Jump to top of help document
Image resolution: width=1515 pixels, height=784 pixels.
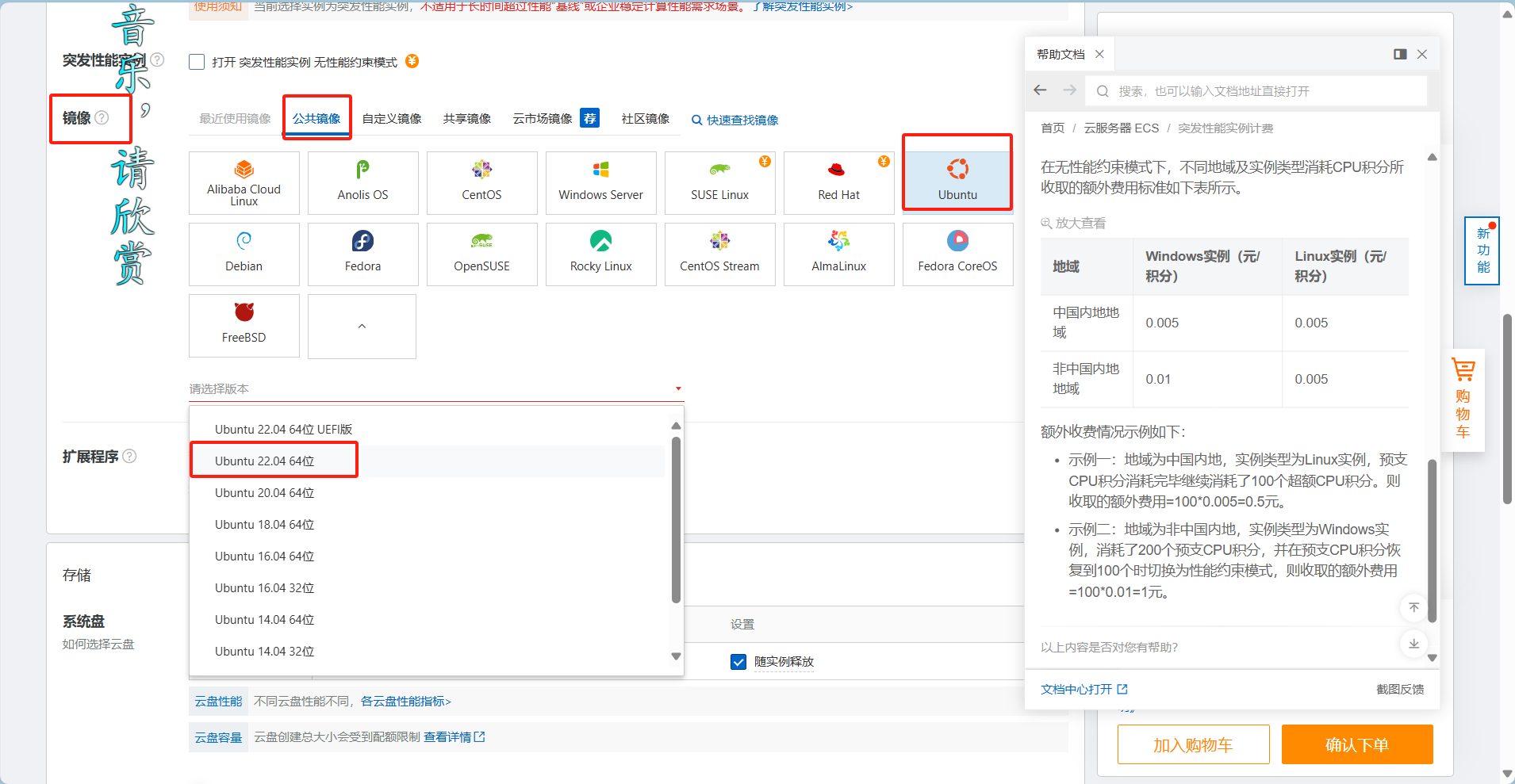1413,607
